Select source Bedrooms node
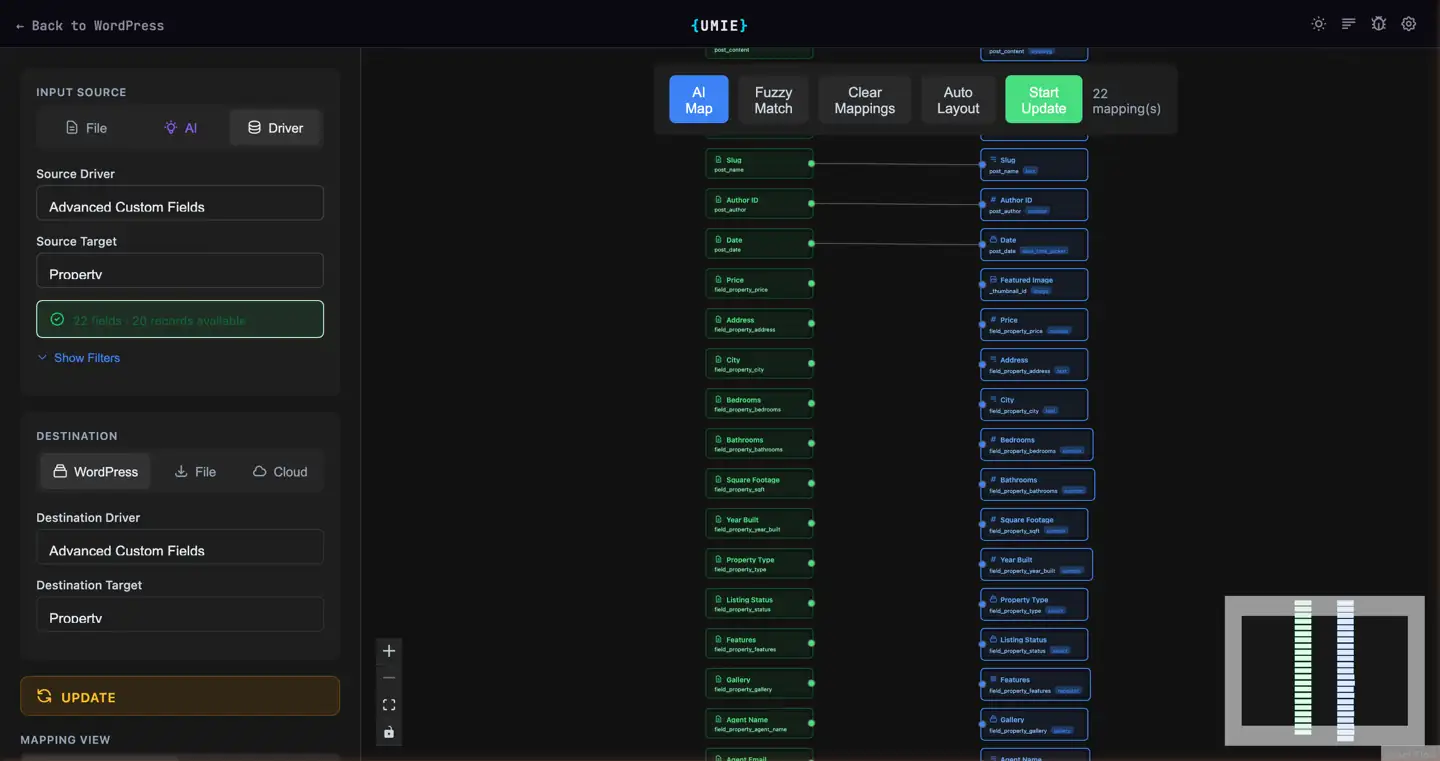Image resolution: width=1440 pixels, height=761 pixels. [759, 404]
